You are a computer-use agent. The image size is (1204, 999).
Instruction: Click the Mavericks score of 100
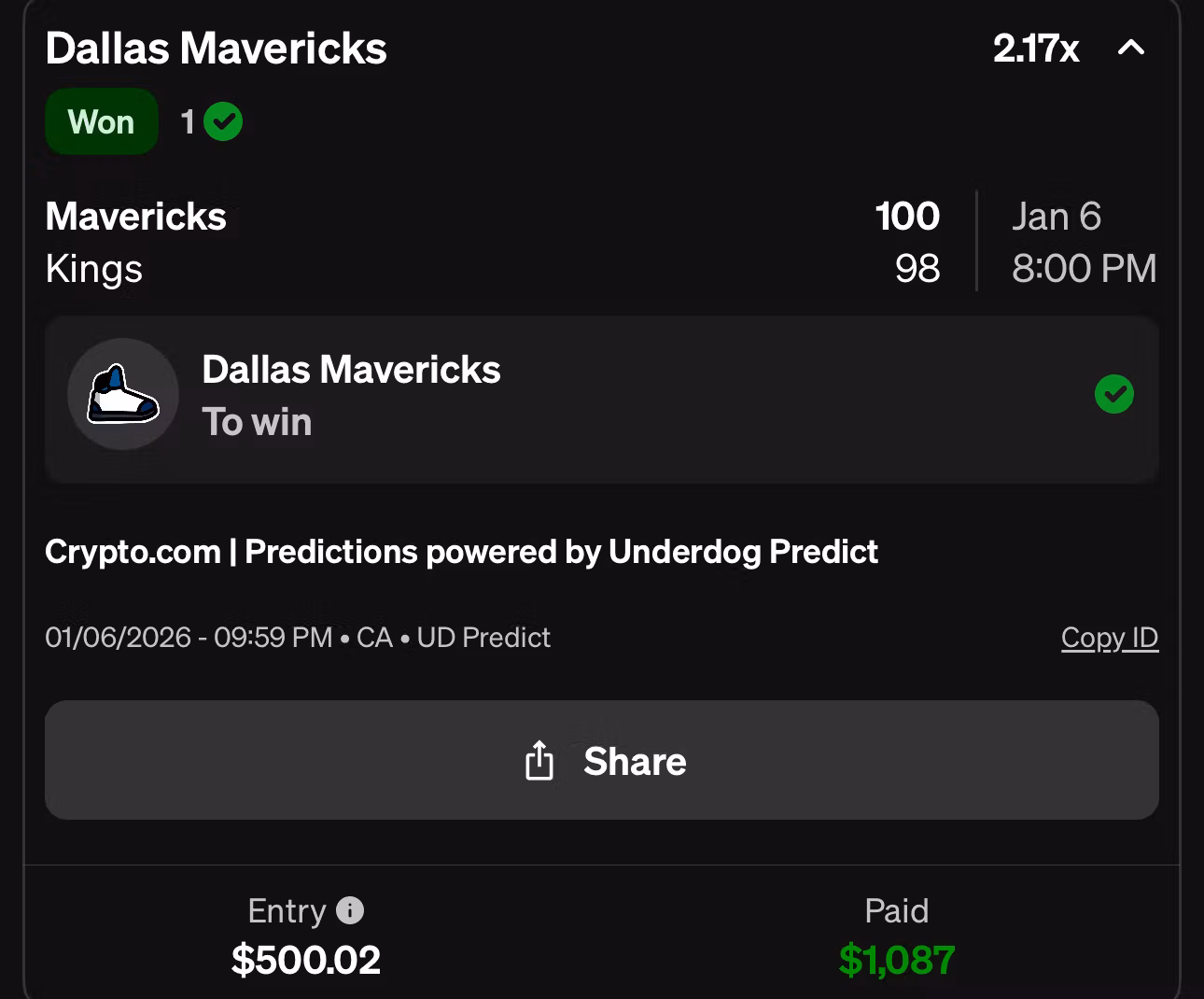[x=907, y=217]
